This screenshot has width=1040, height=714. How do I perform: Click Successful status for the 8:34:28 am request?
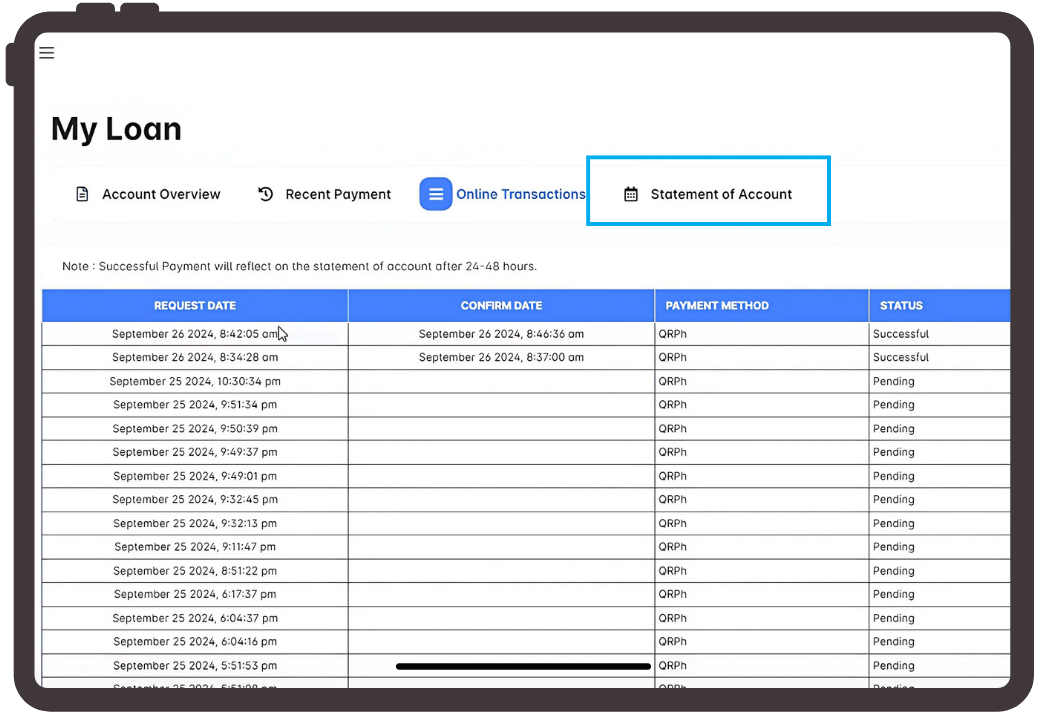[900, 357]
